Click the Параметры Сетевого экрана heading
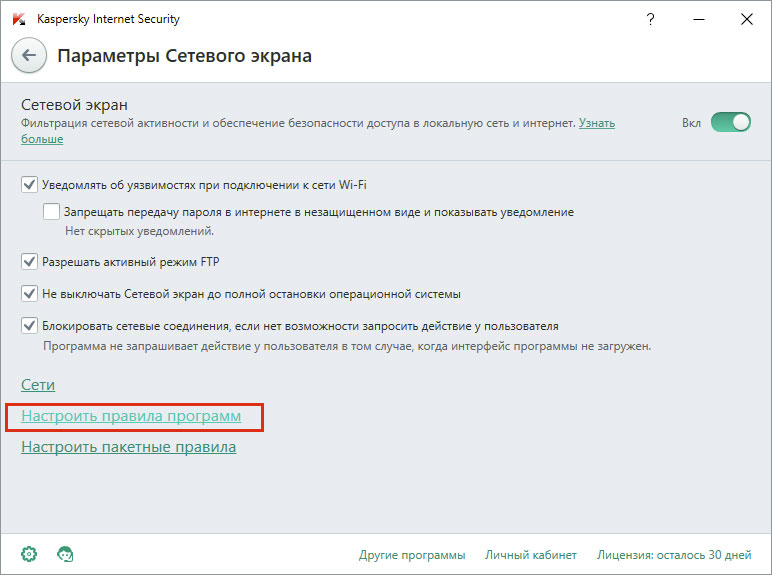The width and height of the screenshot is (772, 575). point(184,56)
